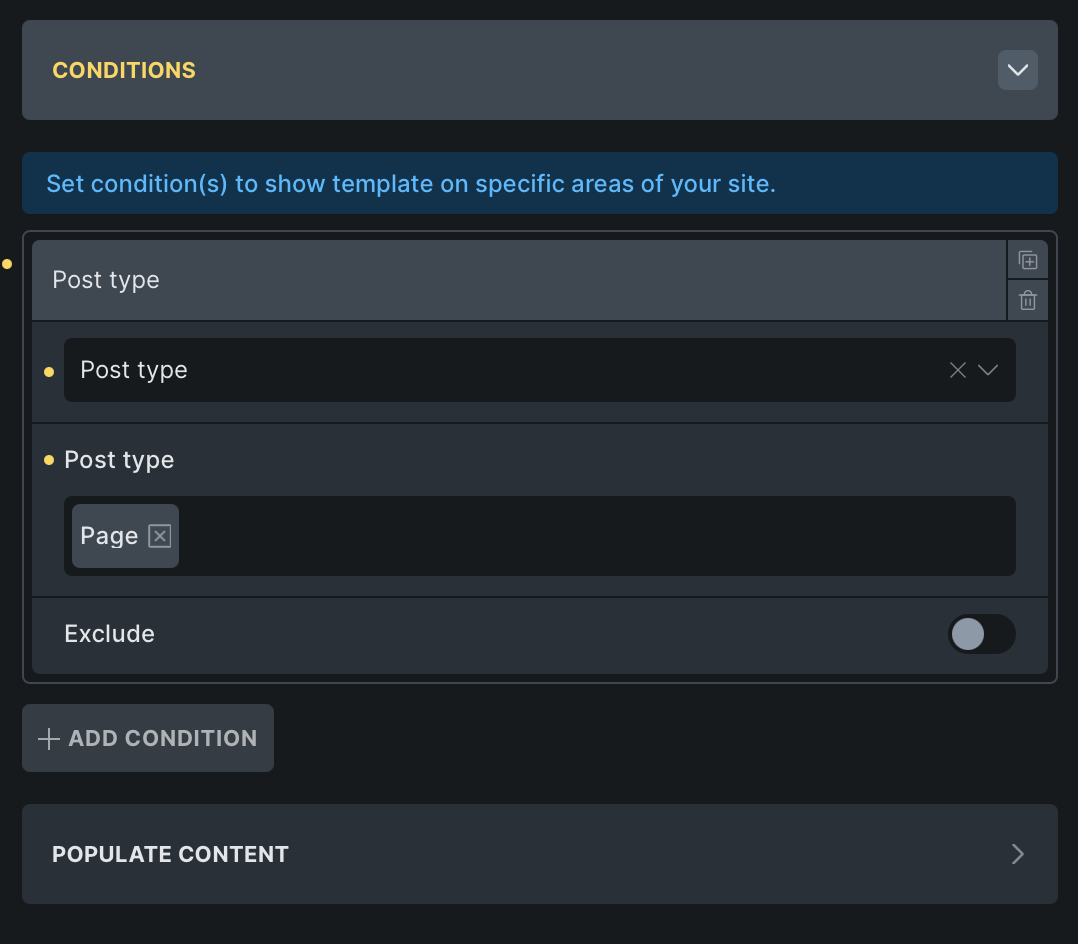Remove the Page tag using its x icon
This screenshot has width=1078, height=944.
tap(160, 536)
